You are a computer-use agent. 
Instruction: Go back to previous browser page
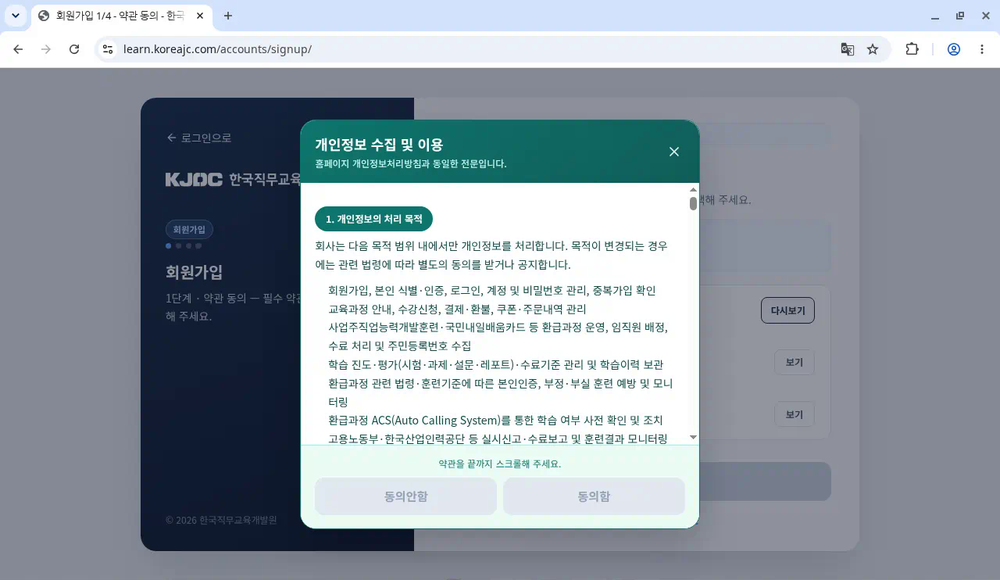(18, 49)
